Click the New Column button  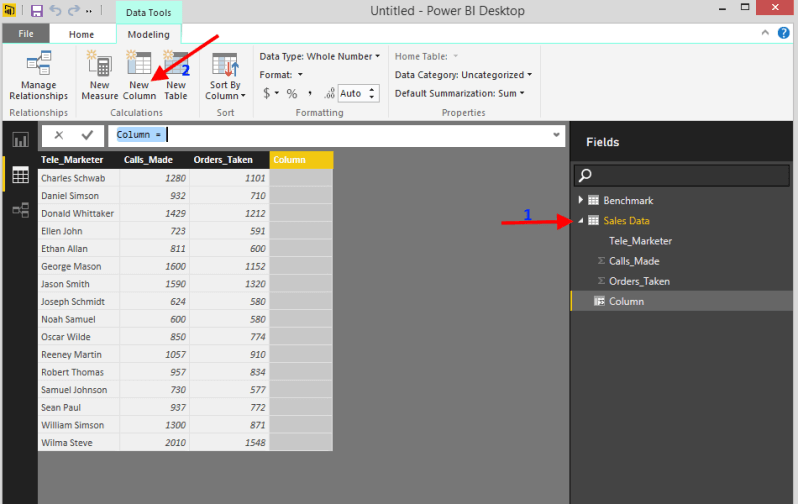coord(139,76)
